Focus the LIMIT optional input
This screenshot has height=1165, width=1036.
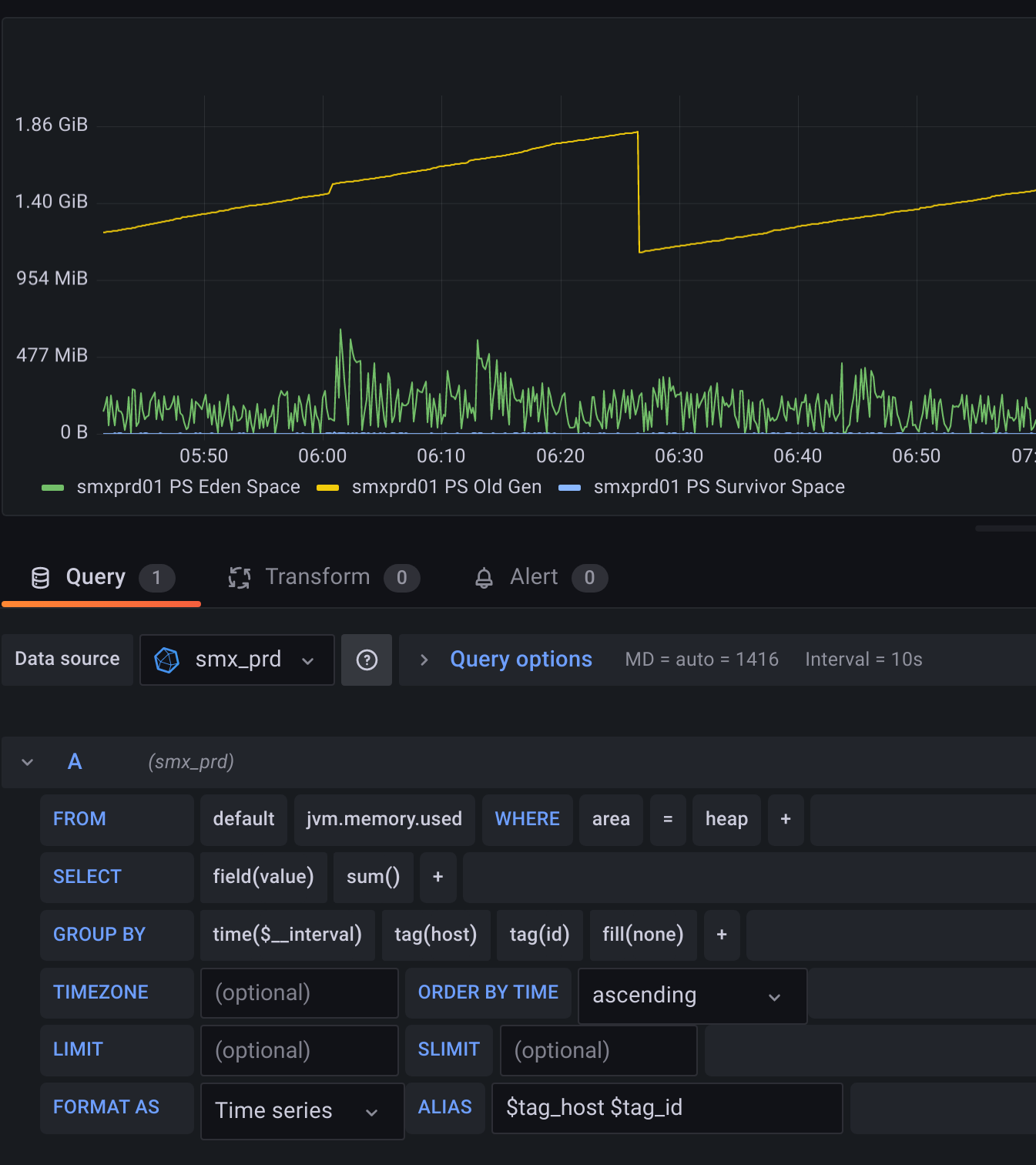pyautogui.click(x=300, y=1050)
